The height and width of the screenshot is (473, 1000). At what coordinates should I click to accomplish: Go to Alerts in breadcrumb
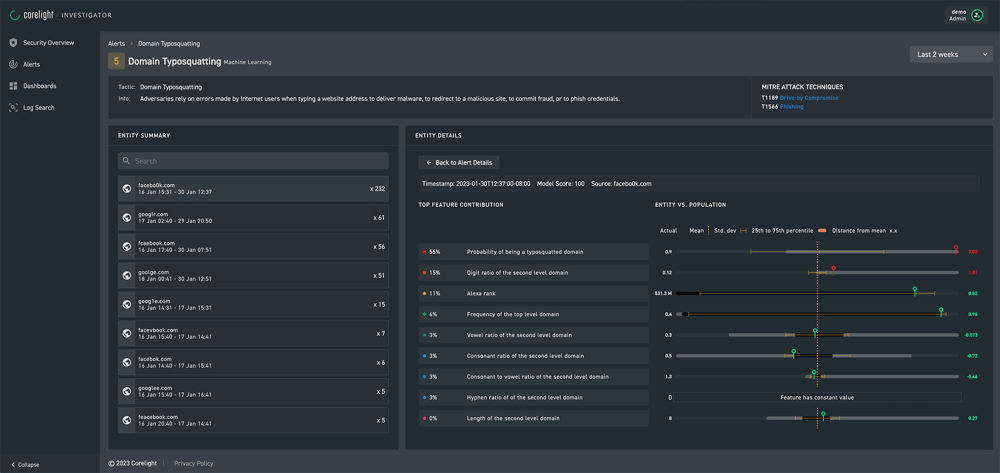tap(116, 44)
